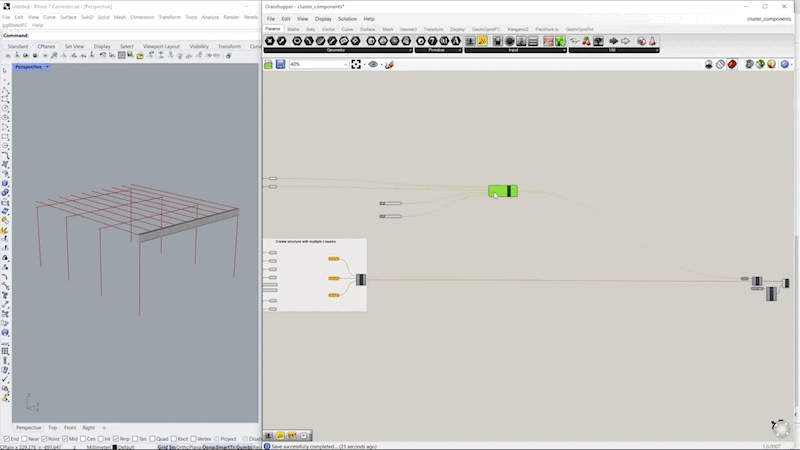Open dropdown arrow next to zoom extents
The image size is (800, 450).
(364, 65)
